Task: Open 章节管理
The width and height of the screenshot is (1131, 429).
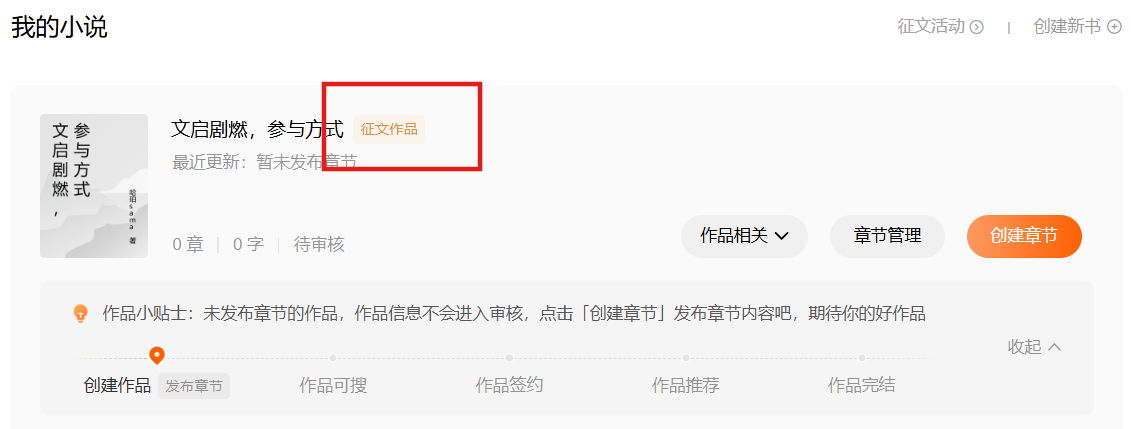Action: coord(887,236)
